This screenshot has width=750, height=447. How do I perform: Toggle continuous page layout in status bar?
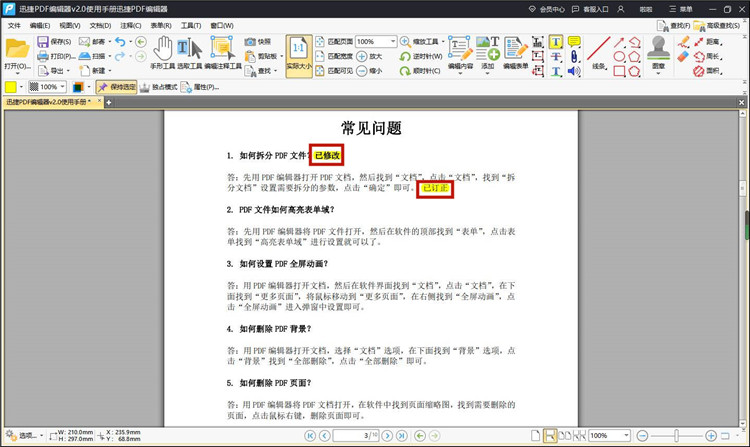[550, 436]
